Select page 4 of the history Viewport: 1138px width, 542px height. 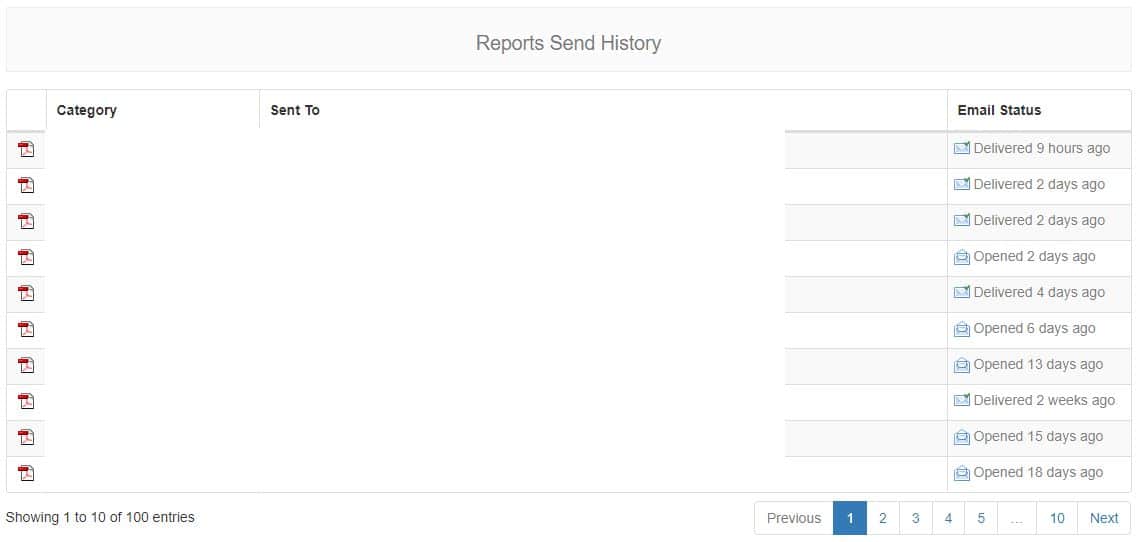pyautogui.click(x=948, y=518)
